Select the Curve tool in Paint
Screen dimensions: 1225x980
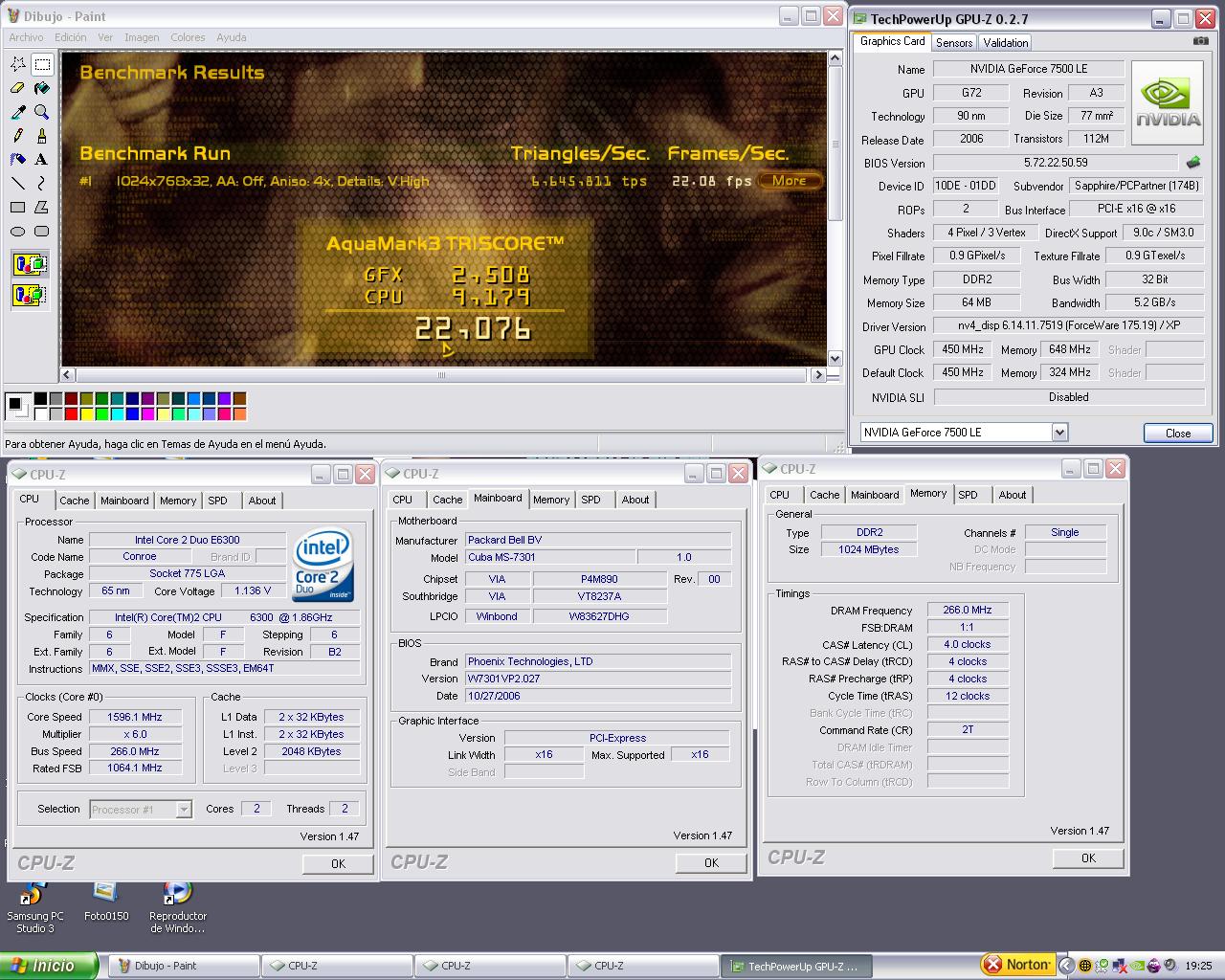click(x=42, y=183)
